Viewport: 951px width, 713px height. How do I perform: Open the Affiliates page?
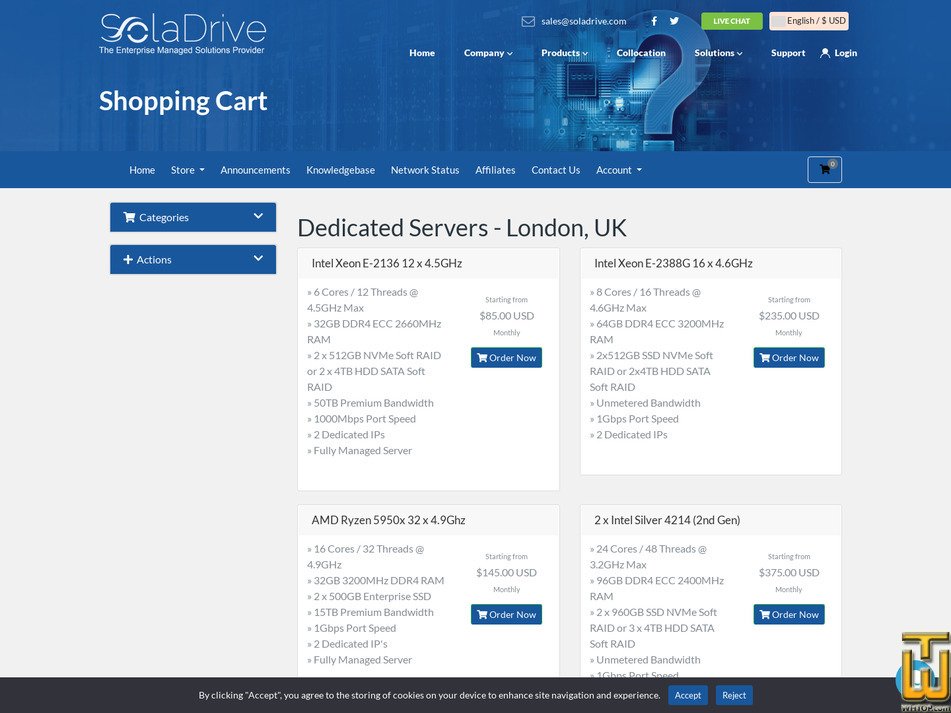tap(495, 170)
